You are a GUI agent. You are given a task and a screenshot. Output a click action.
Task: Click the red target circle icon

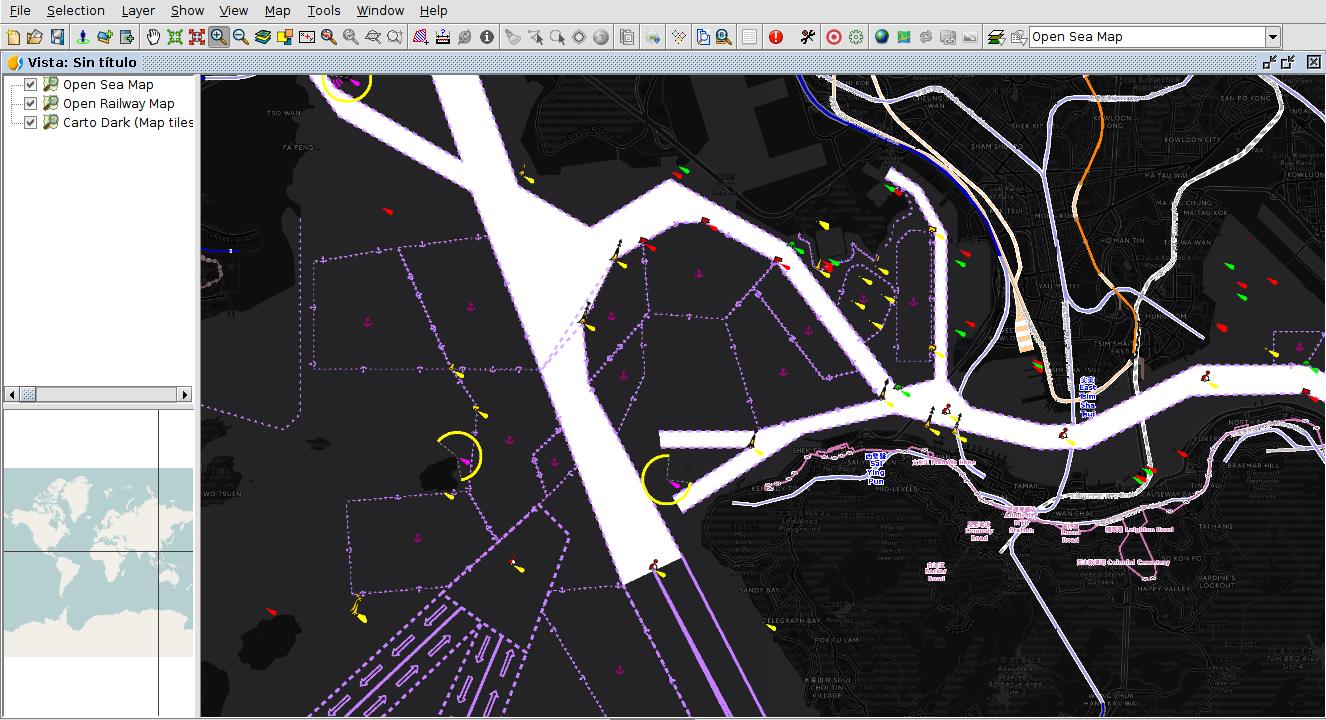pos(834,37)
